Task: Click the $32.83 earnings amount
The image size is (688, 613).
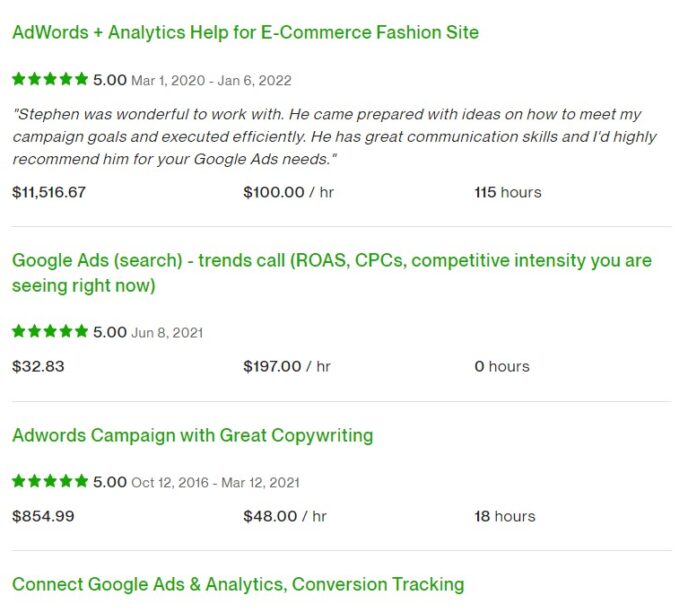Action: pyautogui.click(x=38, y=366)
